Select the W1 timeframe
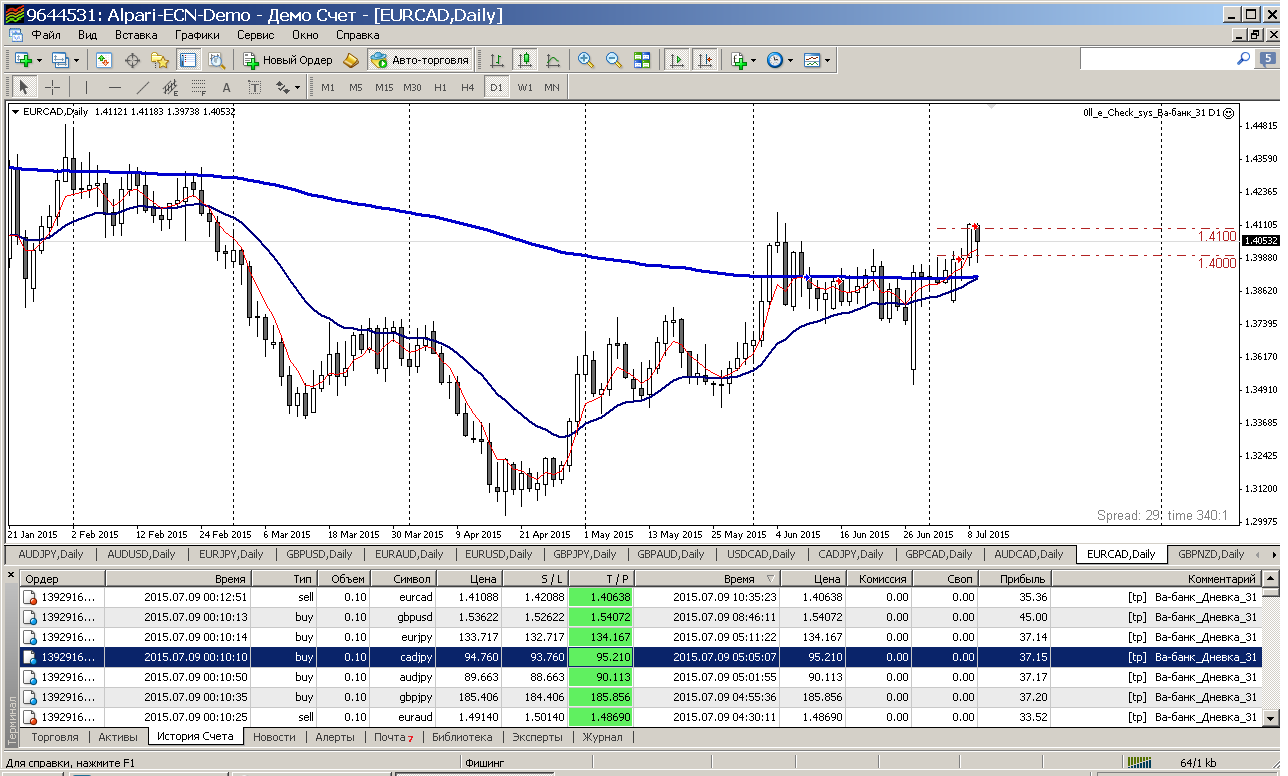The image size is (1288, 776). click(x=525, y=87)
